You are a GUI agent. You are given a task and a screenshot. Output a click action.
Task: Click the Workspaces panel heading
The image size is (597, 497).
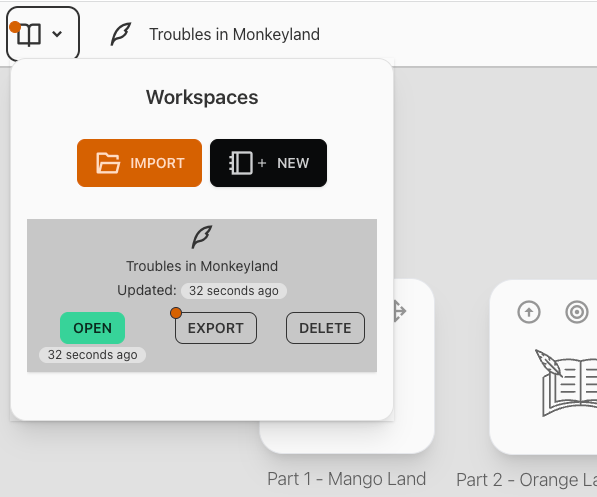[x=202, y=97]
